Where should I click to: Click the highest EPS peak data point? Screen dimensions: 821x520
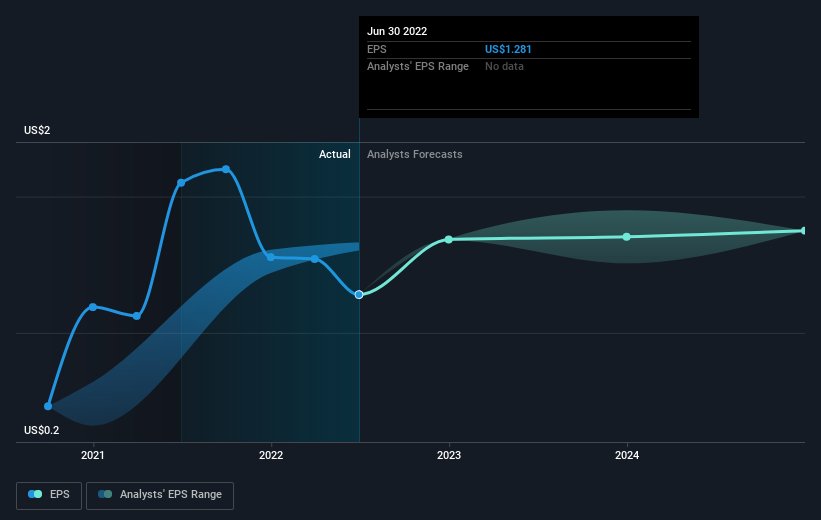(226, 169)
